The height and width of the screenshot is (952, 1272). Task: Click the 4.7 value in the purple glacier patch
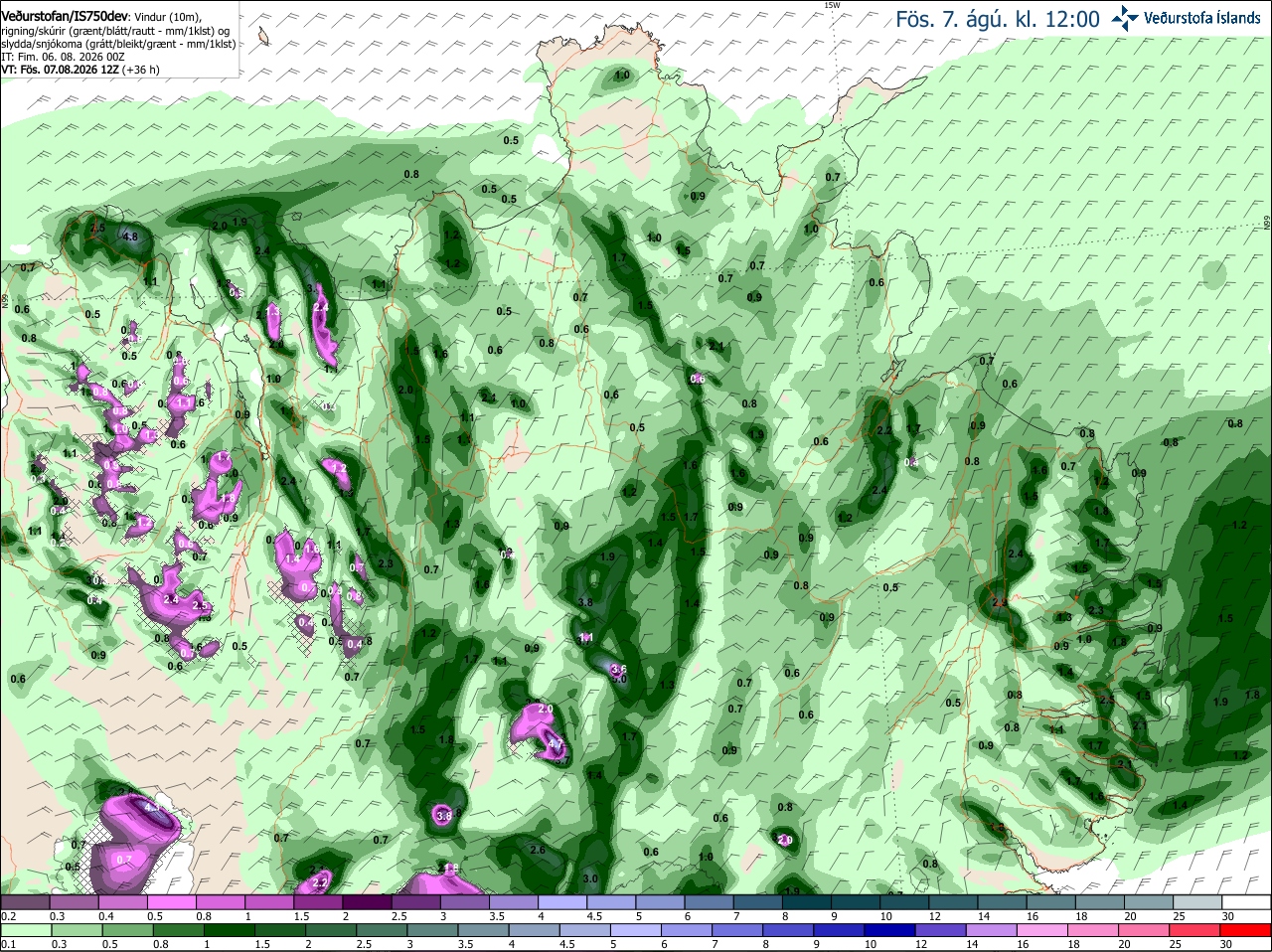(556, 744)
